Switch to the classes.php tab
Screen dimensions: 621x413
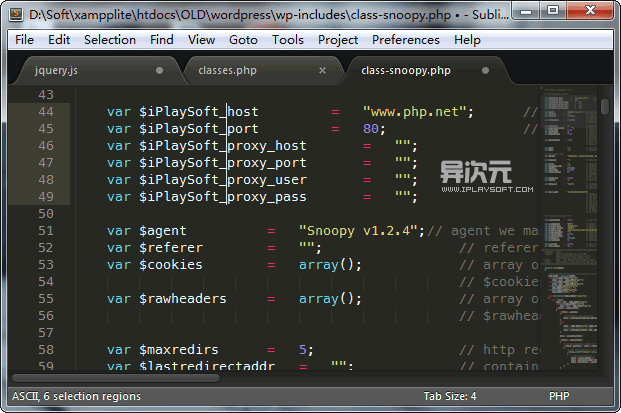227,71
